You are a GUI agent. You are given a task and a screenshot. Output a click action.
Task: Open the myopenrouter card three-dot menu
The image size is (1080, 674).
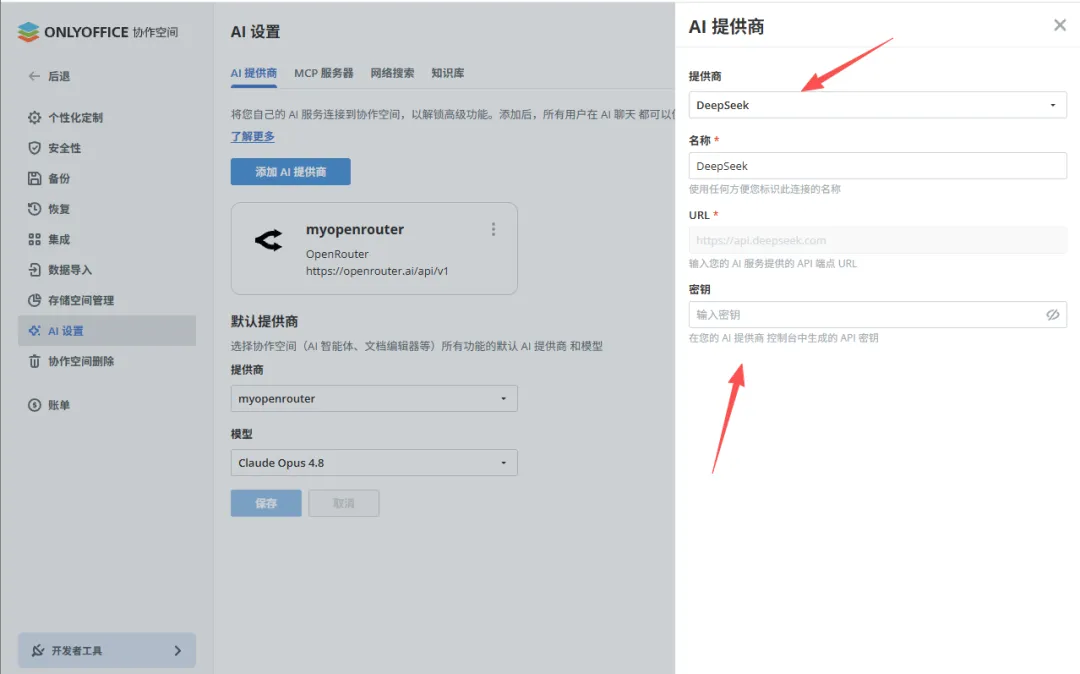(493, 229)
